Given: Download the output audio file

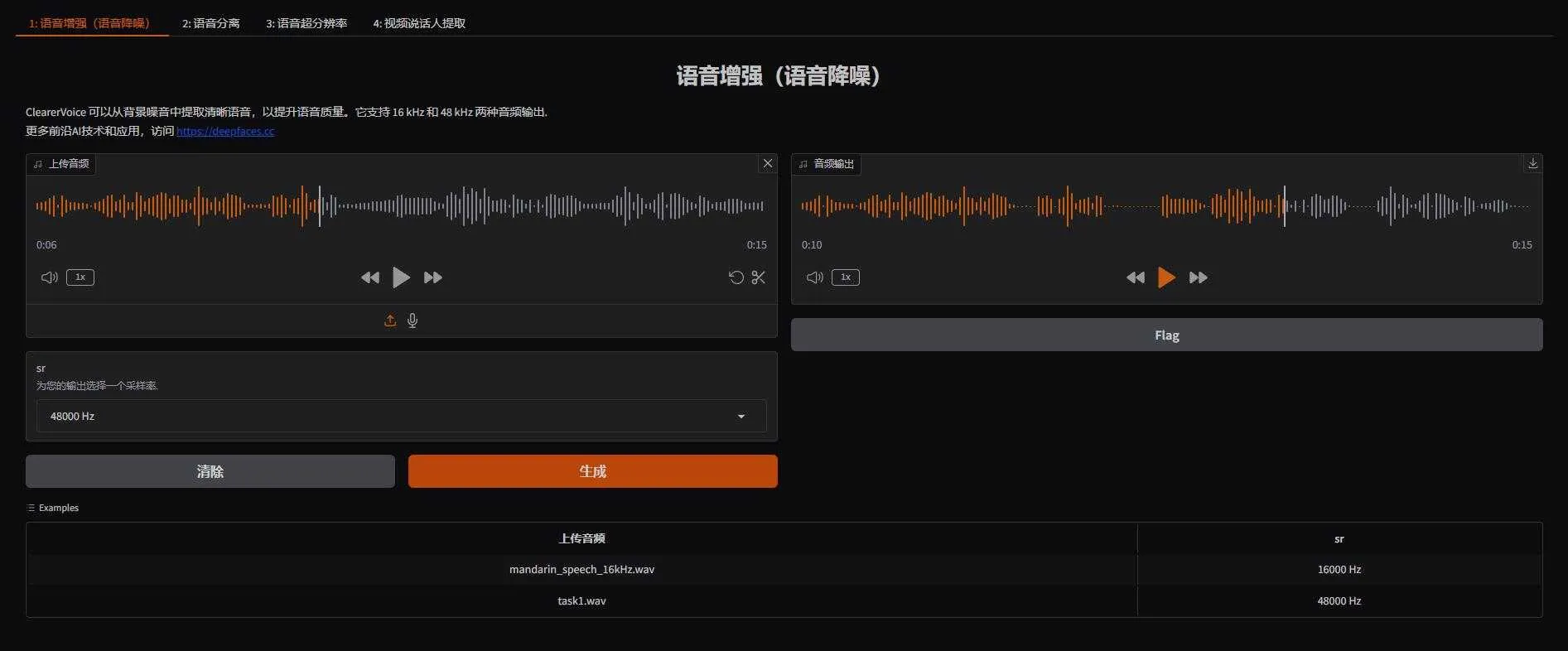Looking at the screenshot, I should tap(1533, 163).
